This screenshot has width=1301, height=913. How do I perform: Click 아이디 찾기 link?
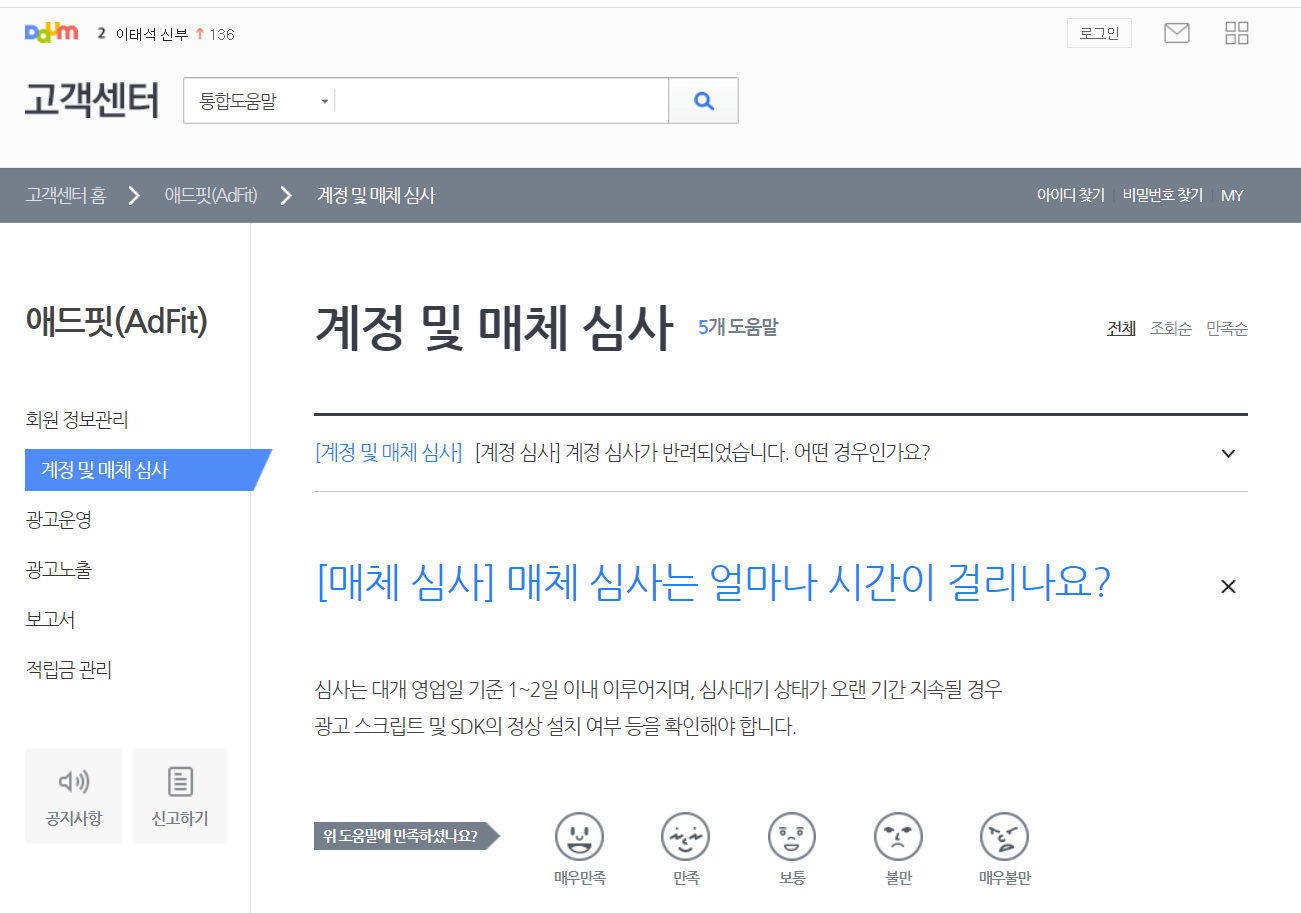[x=1070, y=195]
